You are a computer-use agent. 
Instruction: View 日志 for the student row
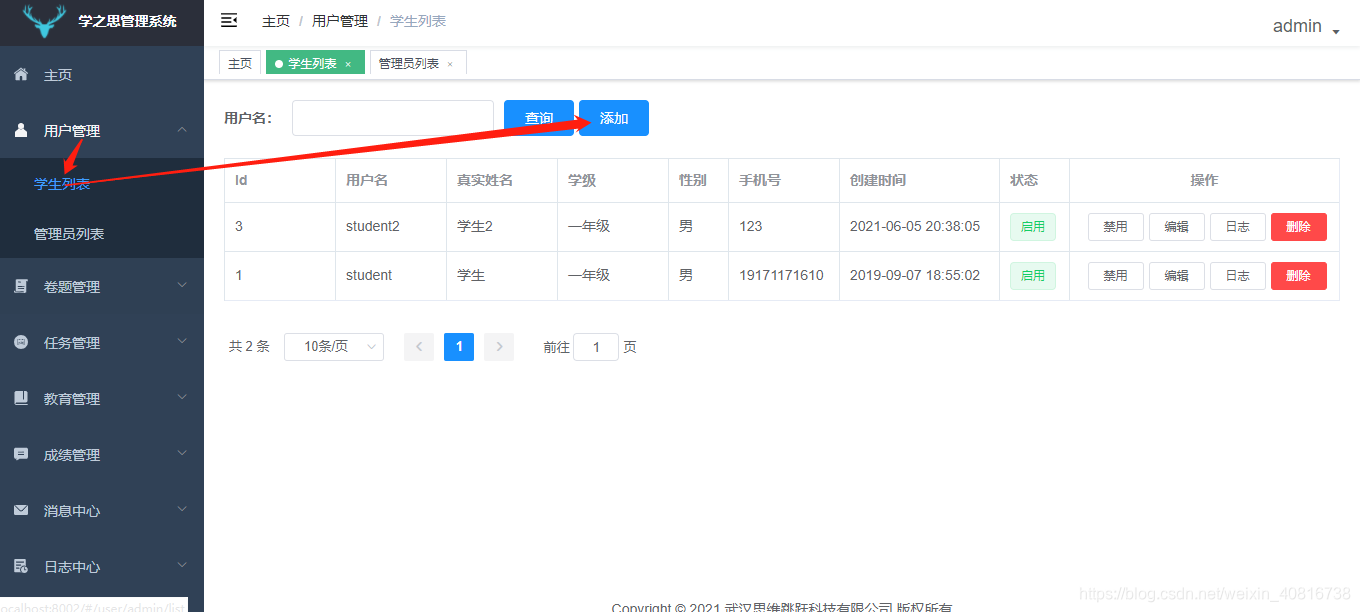(1238, 276)
